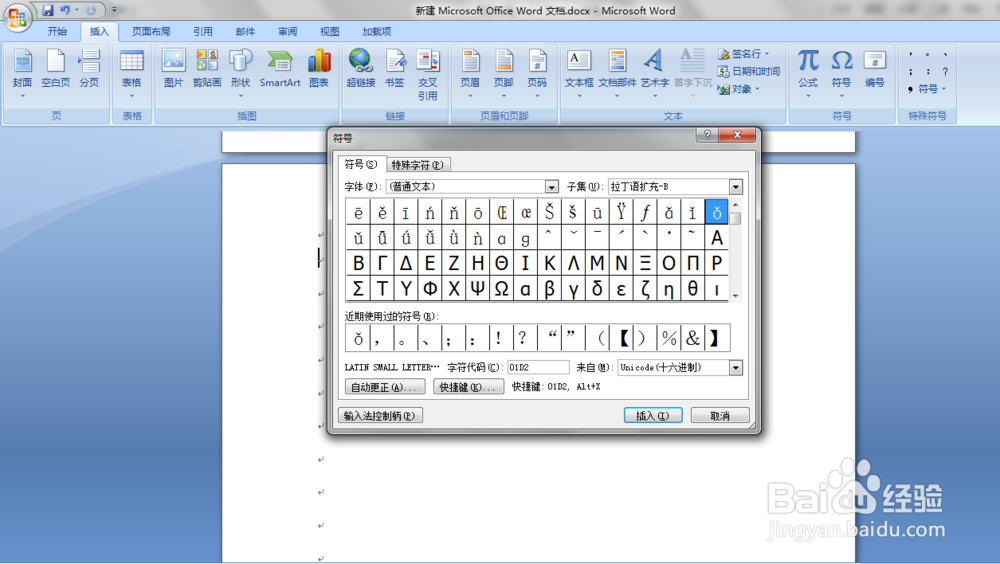Open the Header (页眉) menu
The height and width of the screenshot is (564, 1000).
[x=470, y=73]
